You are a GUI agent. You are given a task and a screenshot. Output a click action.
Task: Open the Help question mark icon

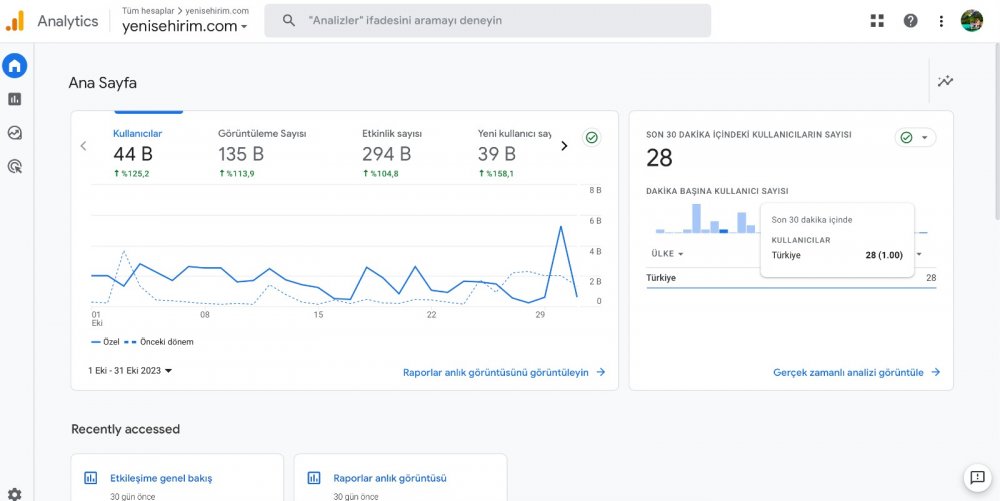coord(910,21)
